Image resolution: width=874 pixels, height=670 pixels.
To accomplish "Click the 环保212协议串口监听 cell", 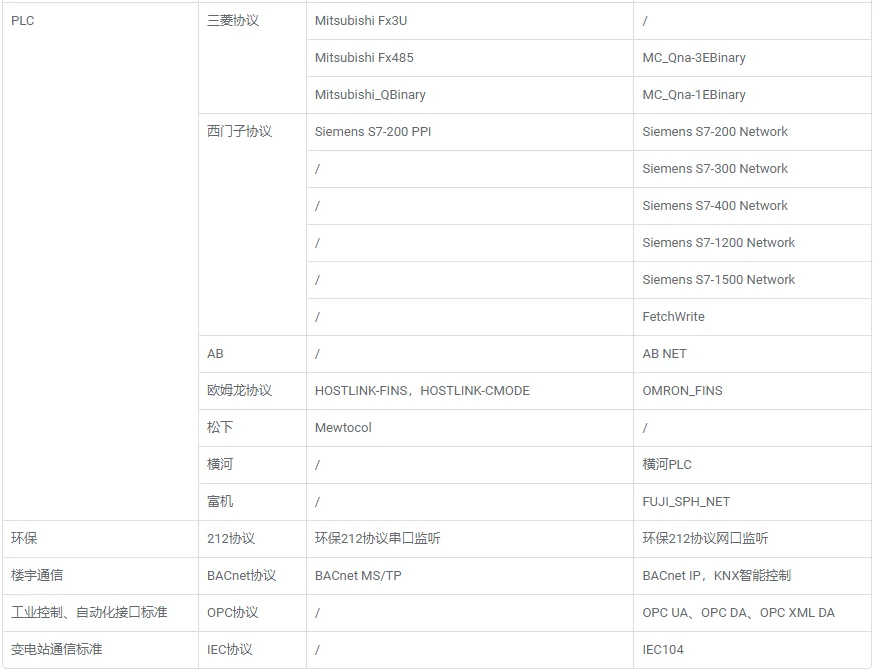I will (470, 538).
